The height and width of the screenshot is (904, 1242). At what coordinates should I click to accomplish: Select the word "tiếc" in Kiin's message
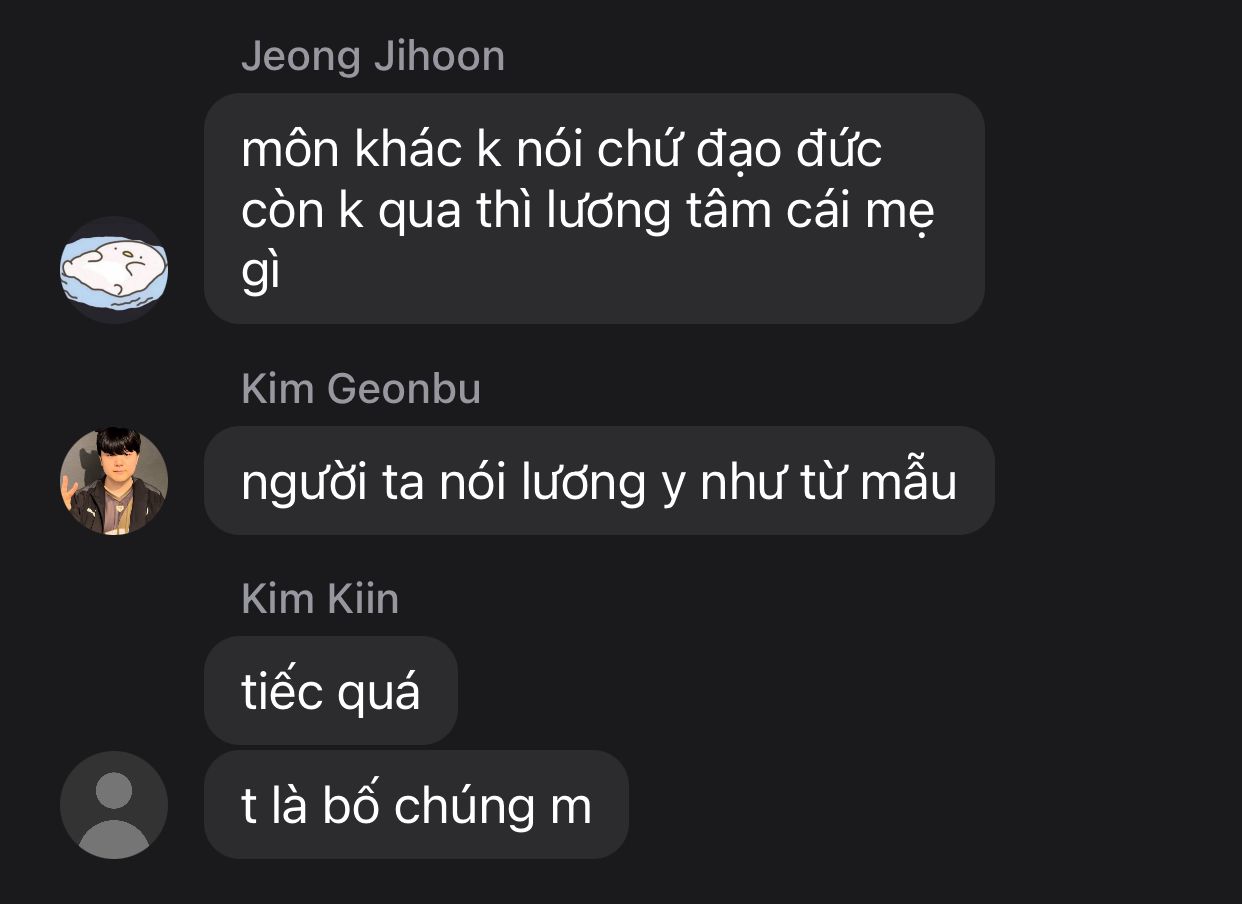tap(282, 691)
